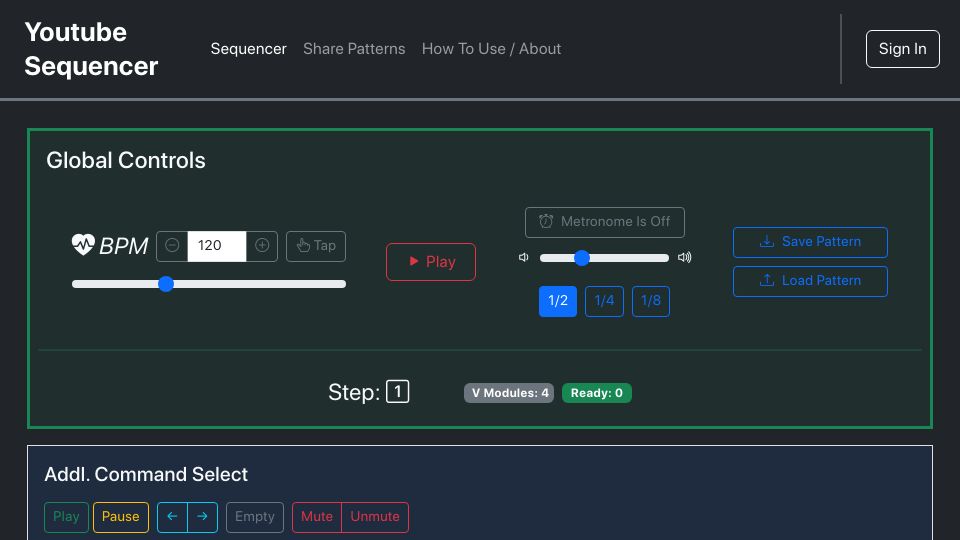Select the Empty command
960x540 pixels.
point(255,517)
